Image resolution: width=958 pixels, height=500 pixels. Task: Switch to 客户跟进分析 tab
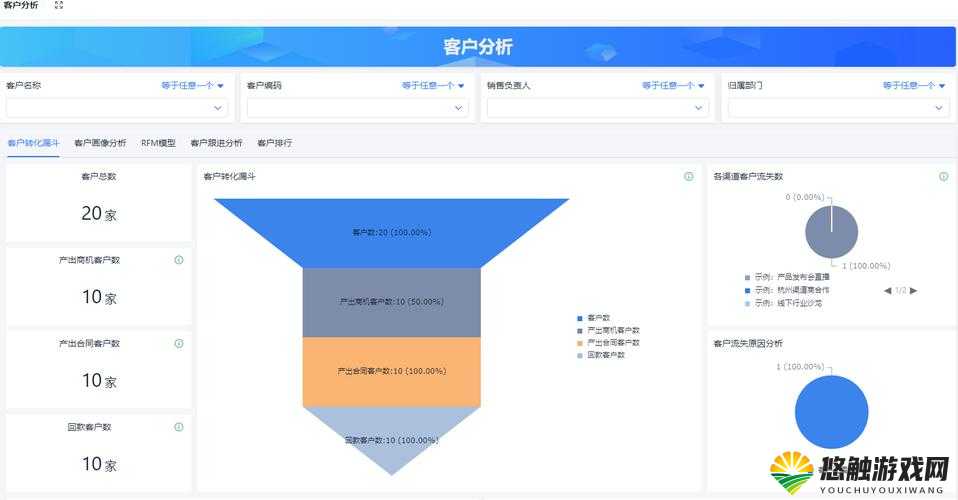point(216,143)
